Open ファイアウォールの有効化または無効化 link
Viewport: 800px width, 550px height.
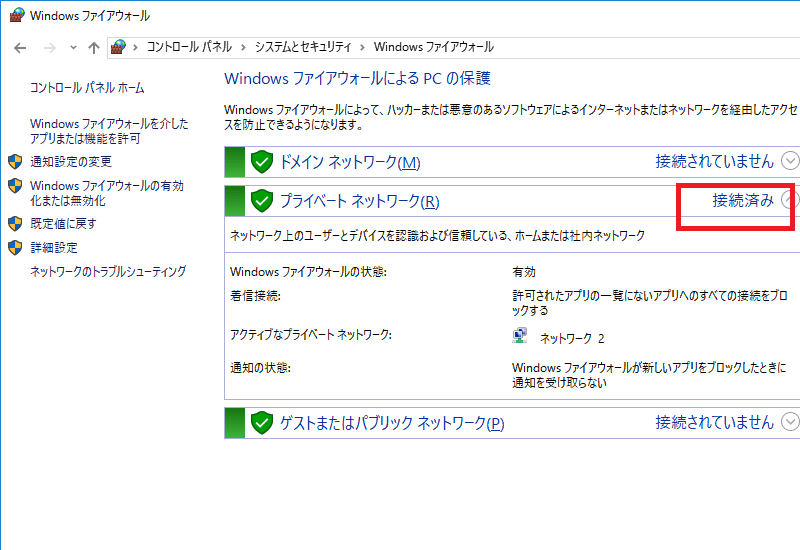tap(107, 193)
